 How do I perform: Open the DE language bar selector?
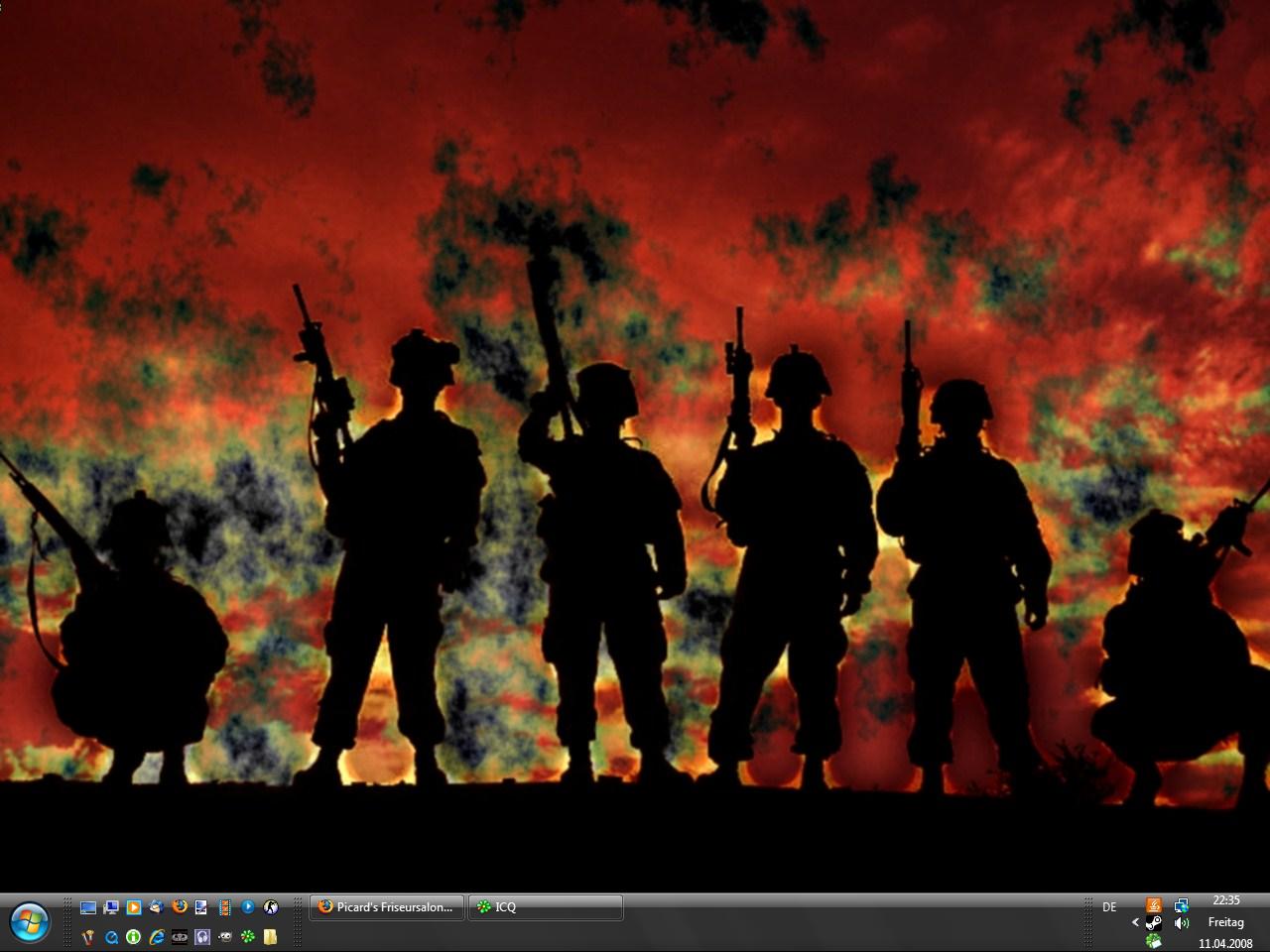(x=1109, y=907)
